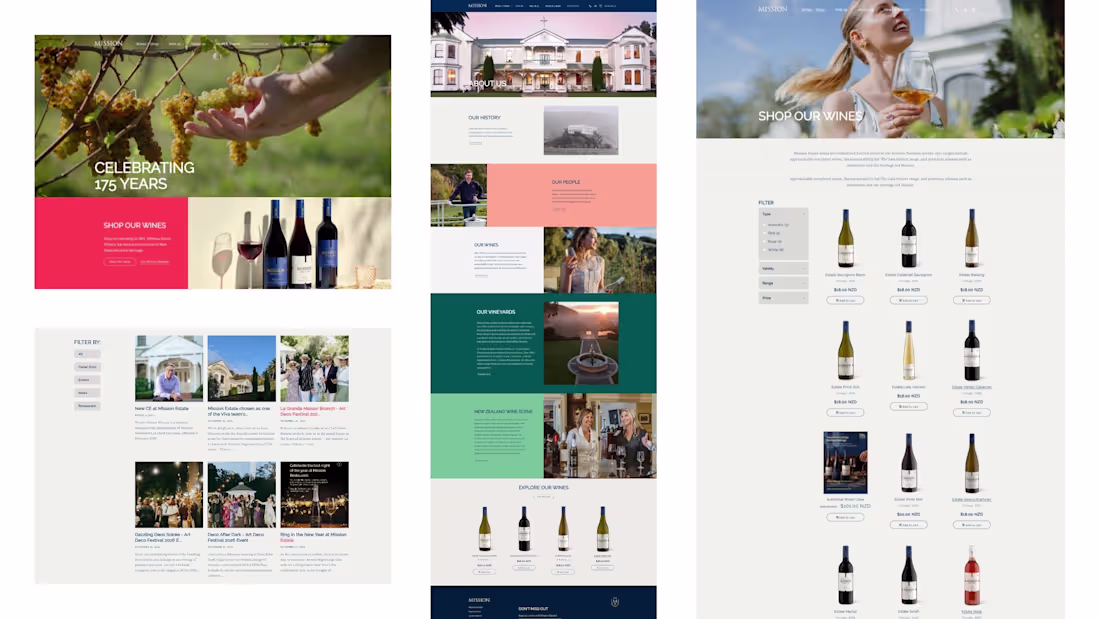Click the Price filter slider control
Screen dimensions: 1100x619
(x=783, y=297)
